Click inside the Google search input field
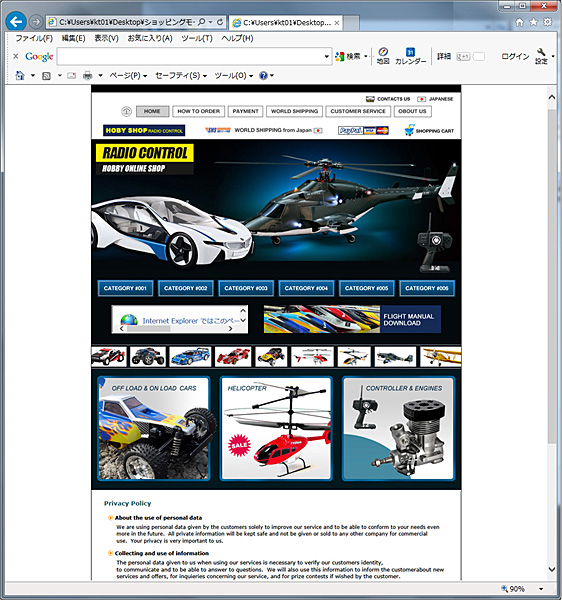 click(194, 56)
